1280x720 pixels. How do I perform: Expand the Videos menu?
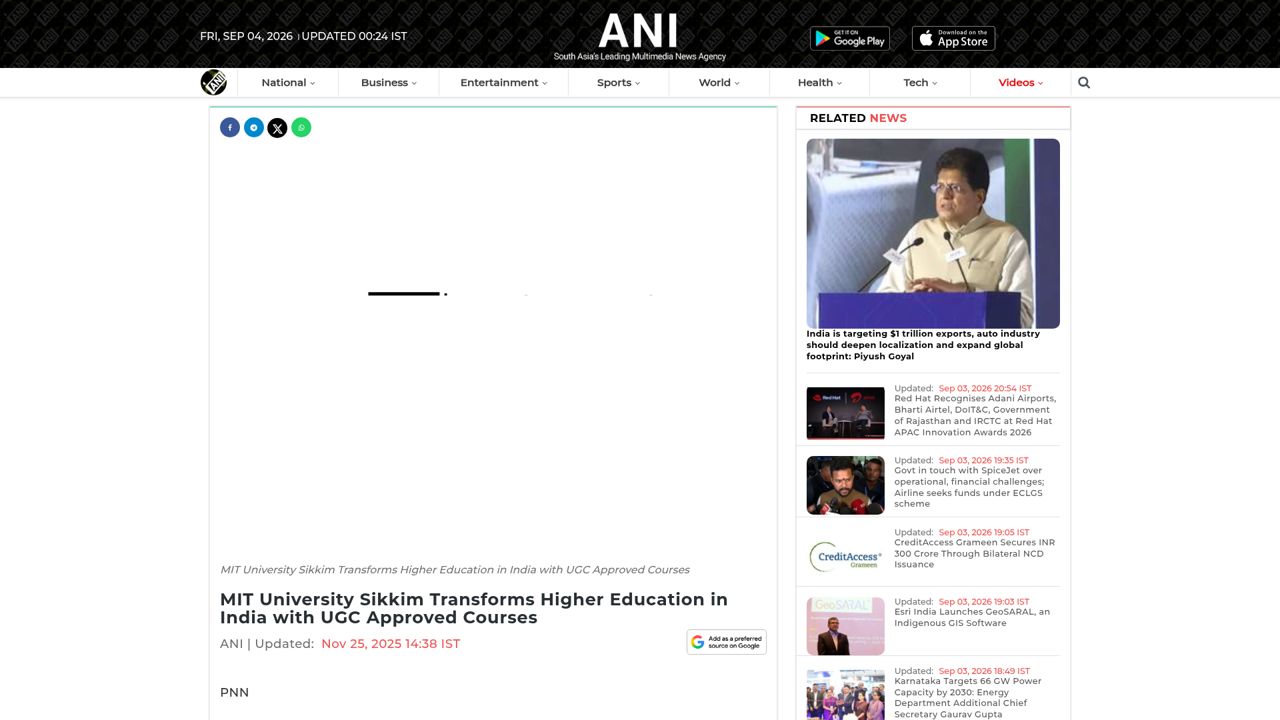(1020, 83)
